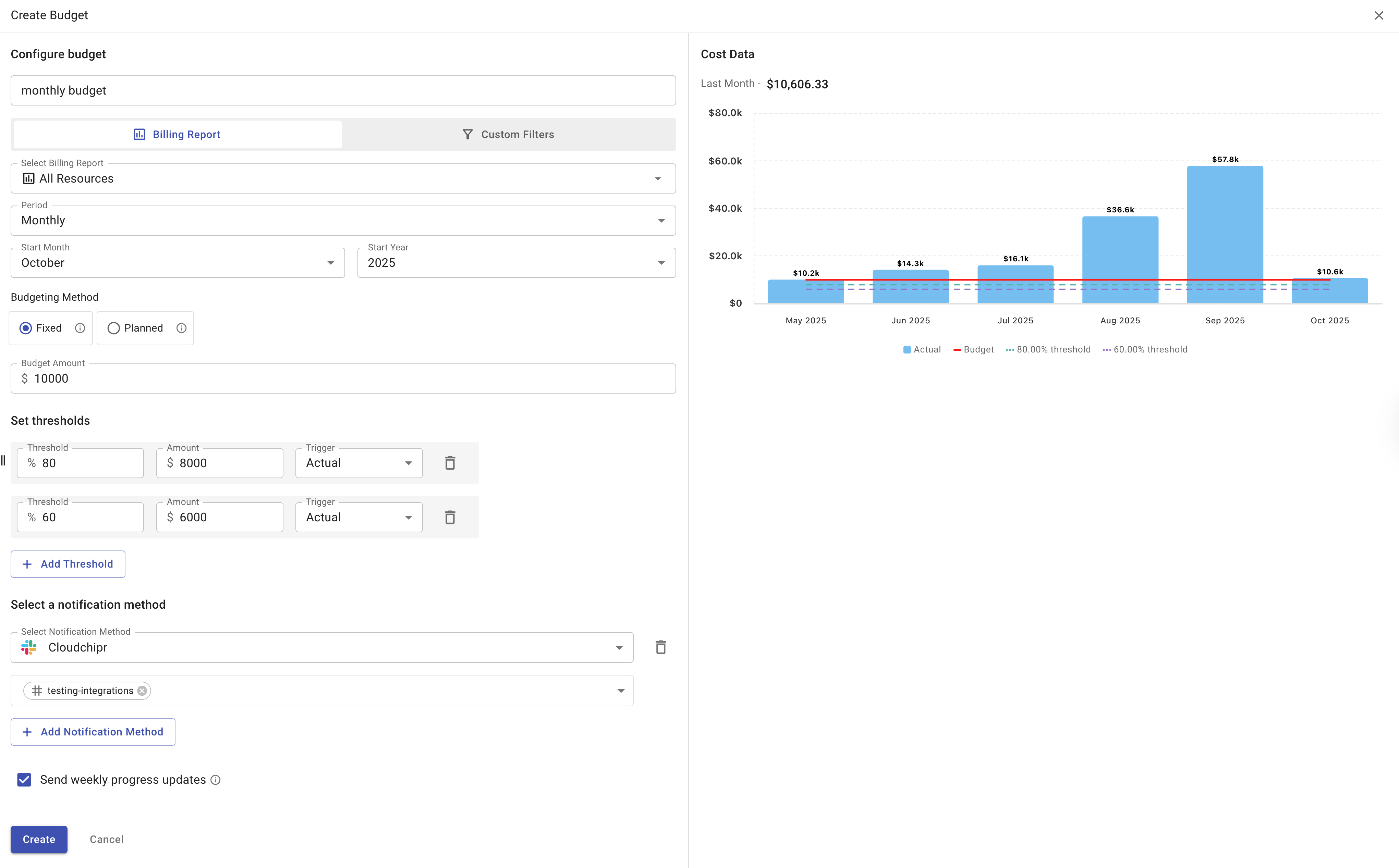Open the Select Billing Report dropdown
Screen dimensions: 1399x868
point(343,178)
